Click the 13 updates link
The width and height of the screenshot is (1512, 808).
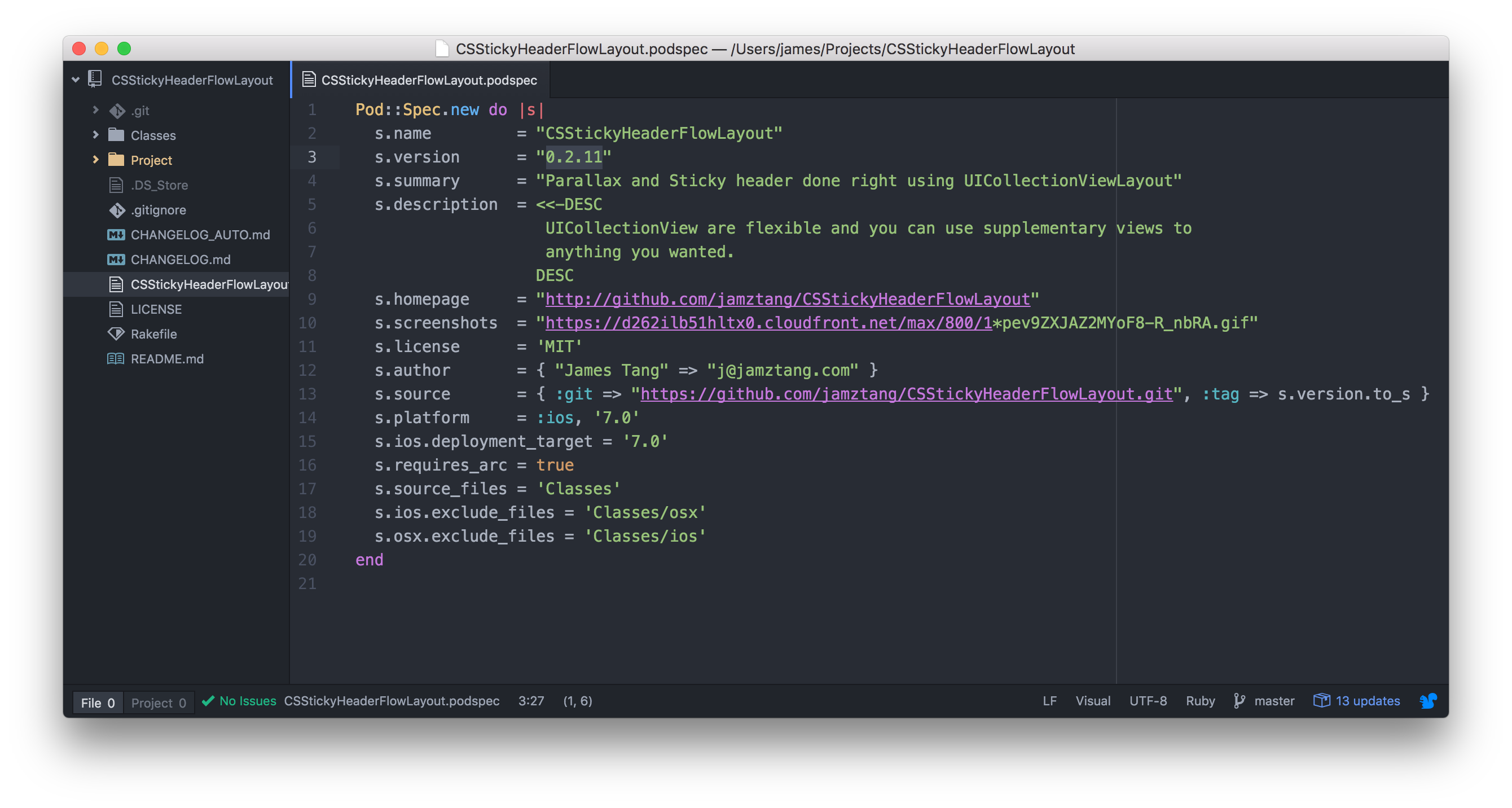[1367, 701]
